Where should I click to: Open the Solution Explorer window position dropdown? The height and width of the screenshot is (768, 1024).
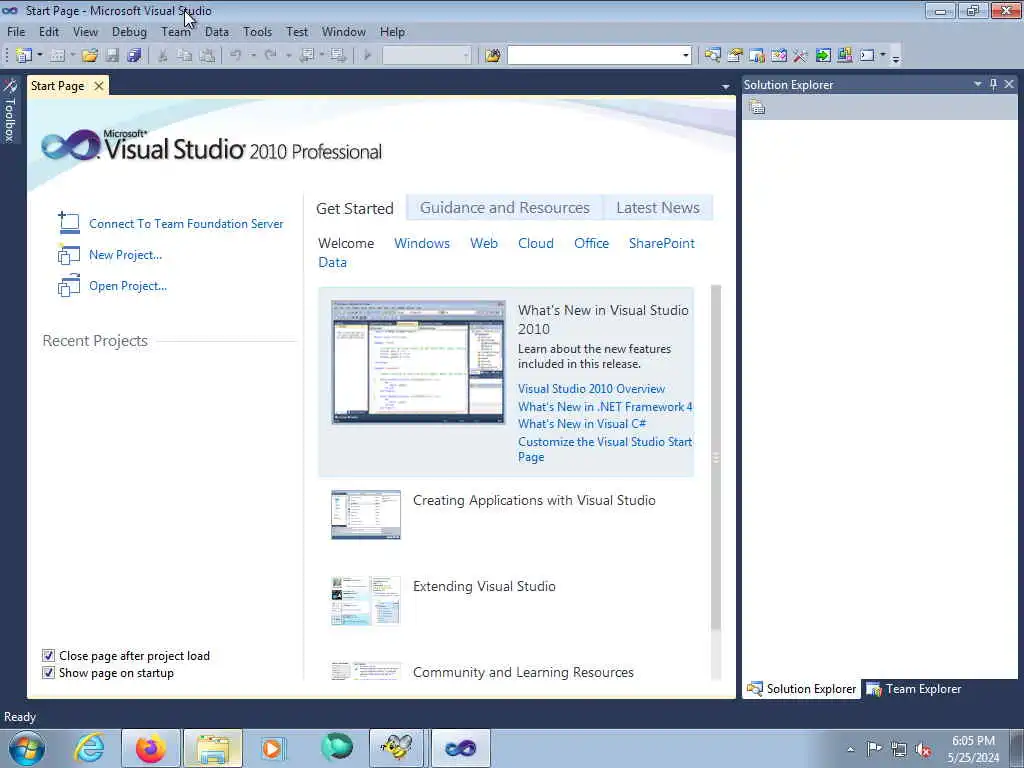tap(977, 84)
